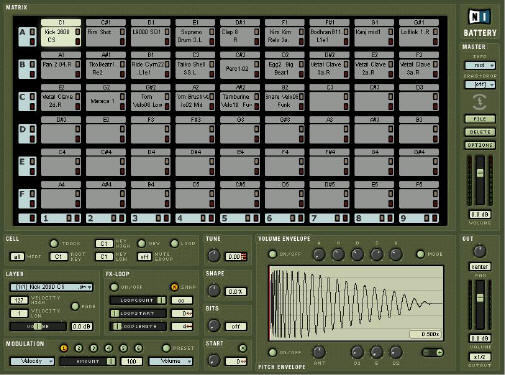This screenshot has width=505, height=375.
Task: Open the modulation source Velocity dropdown
Action: (32, 361)
